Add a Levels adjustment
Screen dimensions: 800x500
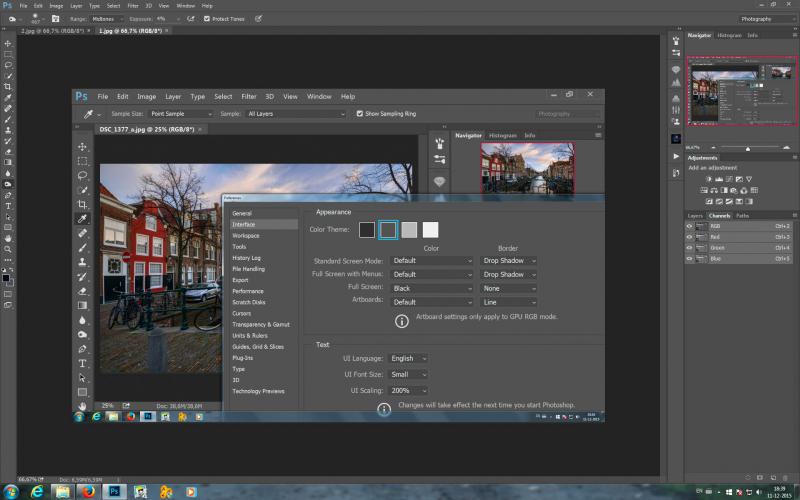pos(719,179)
